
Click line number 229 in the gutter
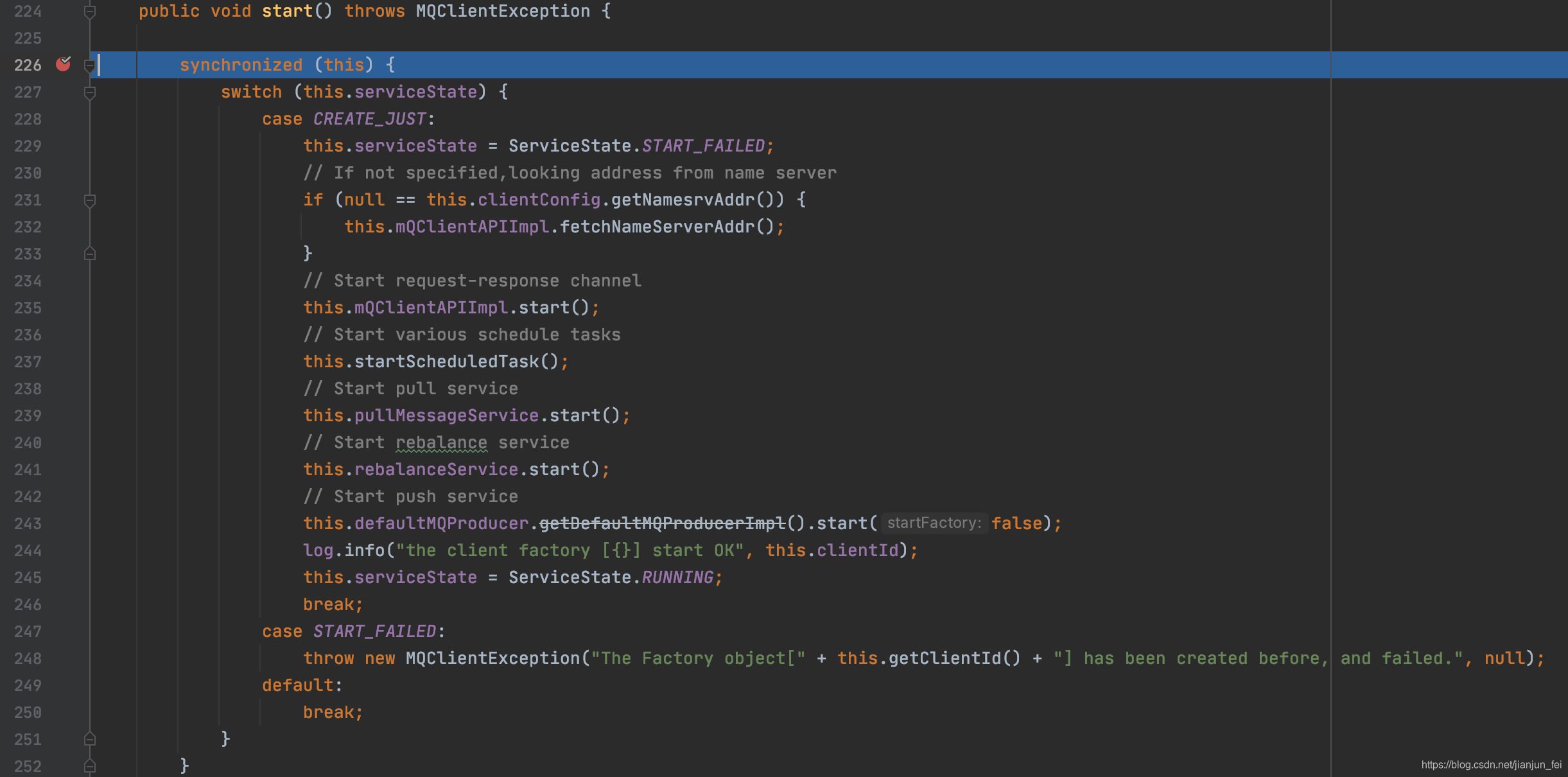(28, 146)
